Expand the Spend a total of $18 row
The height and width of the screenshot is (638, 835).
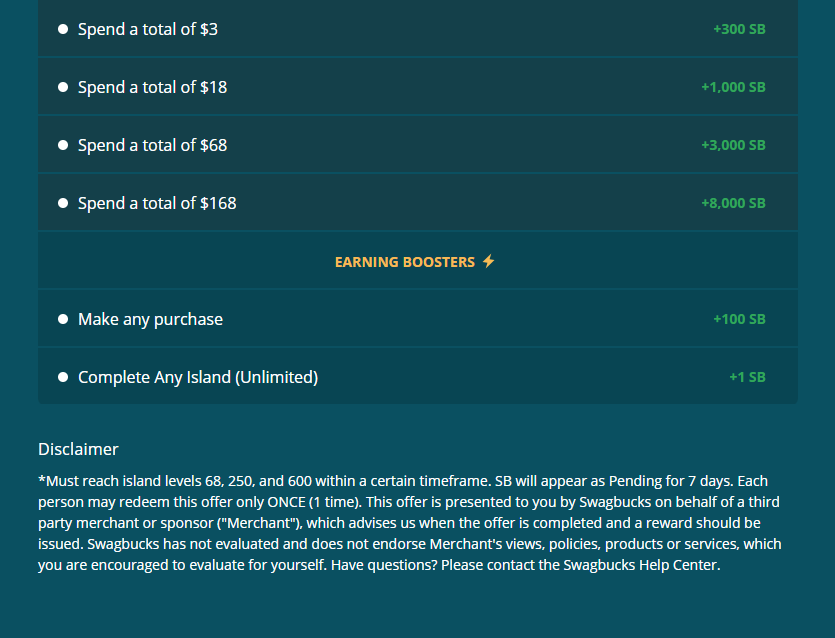point(417,86)
